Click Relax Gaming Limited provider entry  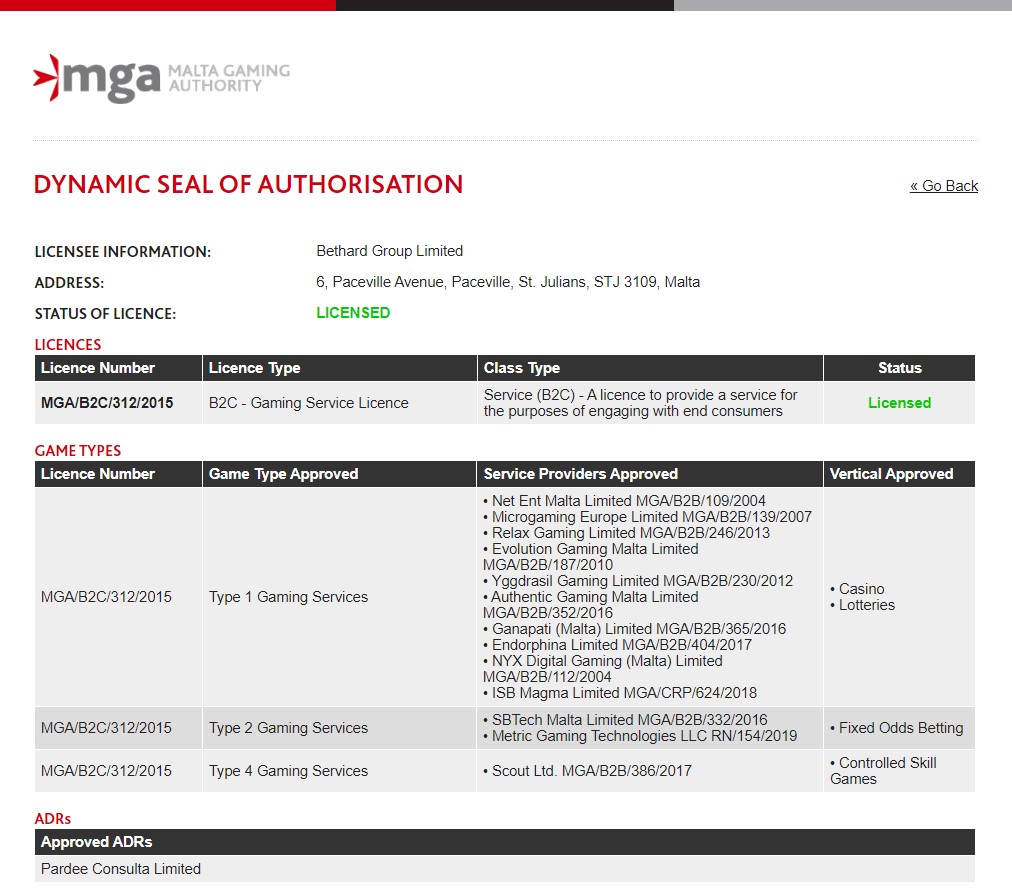pyautogui.click(x=627, y=533)
